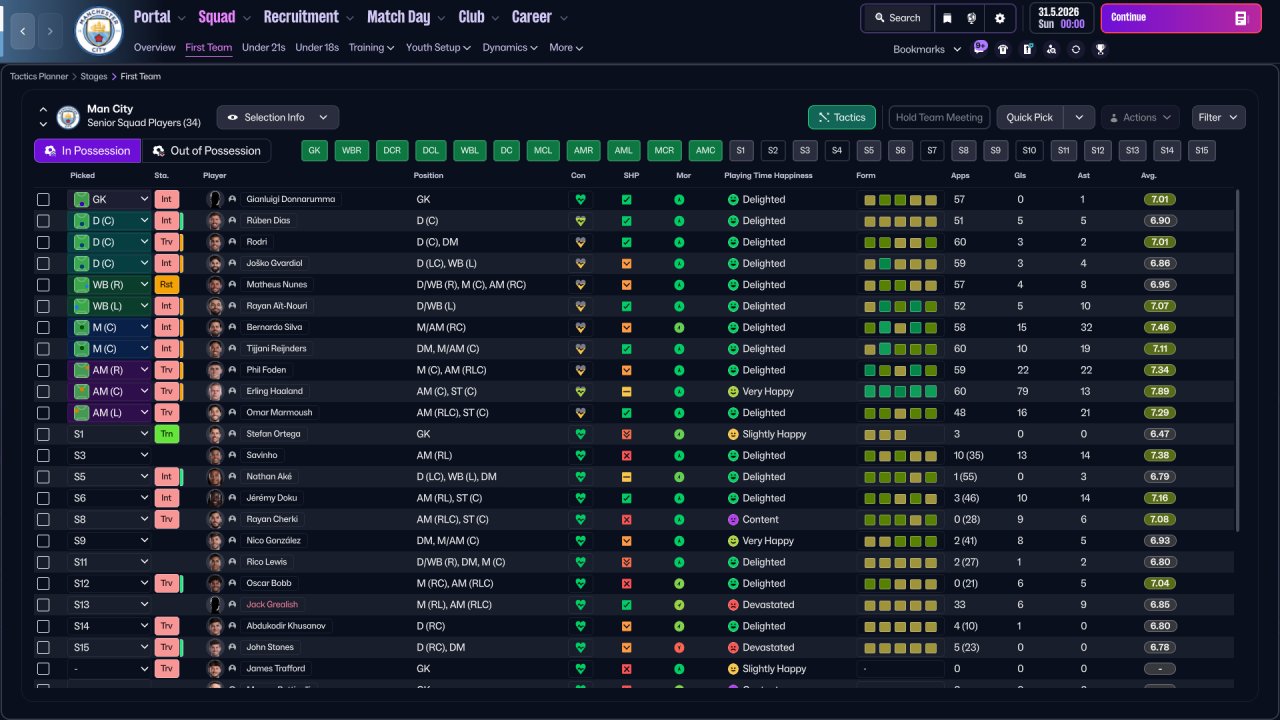Viewport: 1280px width, 720px height.
Task: Open the S1 picked dropdown for Stefan Ortega
Action: [x=110, y=434]
